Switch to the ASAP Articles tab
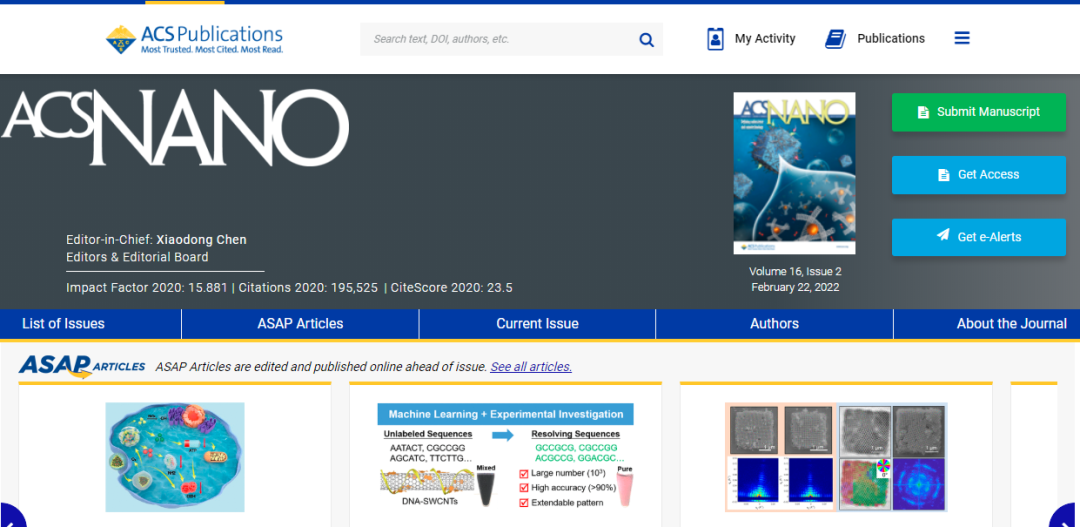 pyautogui.click(x=300, y=324)
